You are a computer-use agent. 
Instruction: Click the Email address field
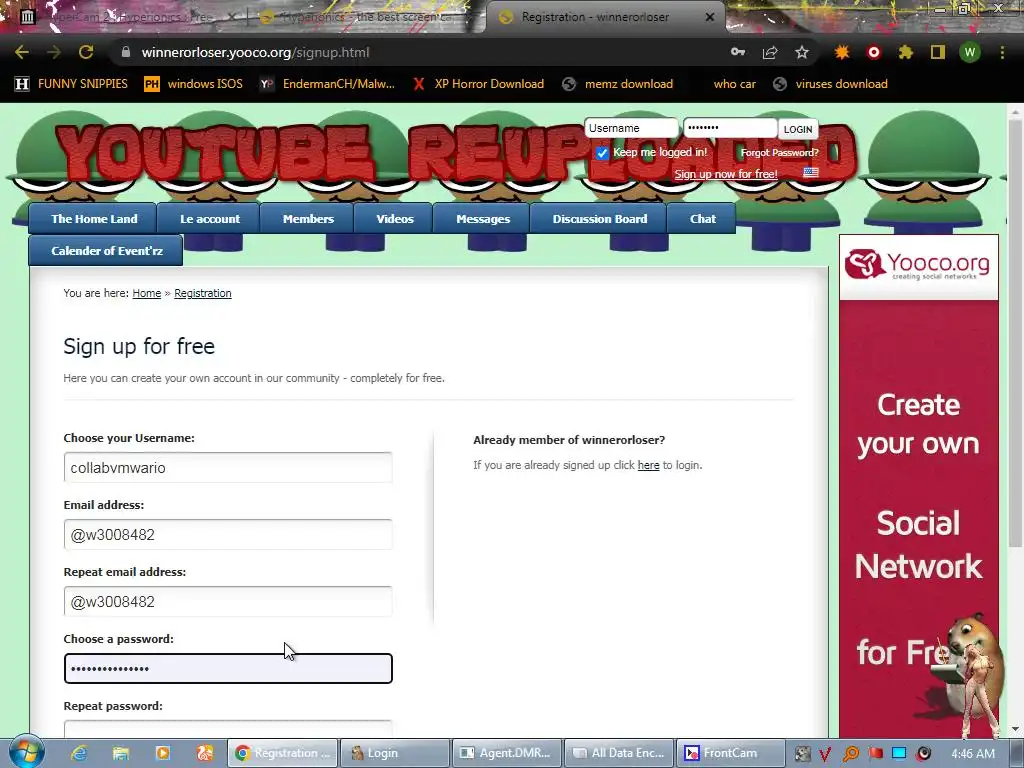[x=228, y=535]
